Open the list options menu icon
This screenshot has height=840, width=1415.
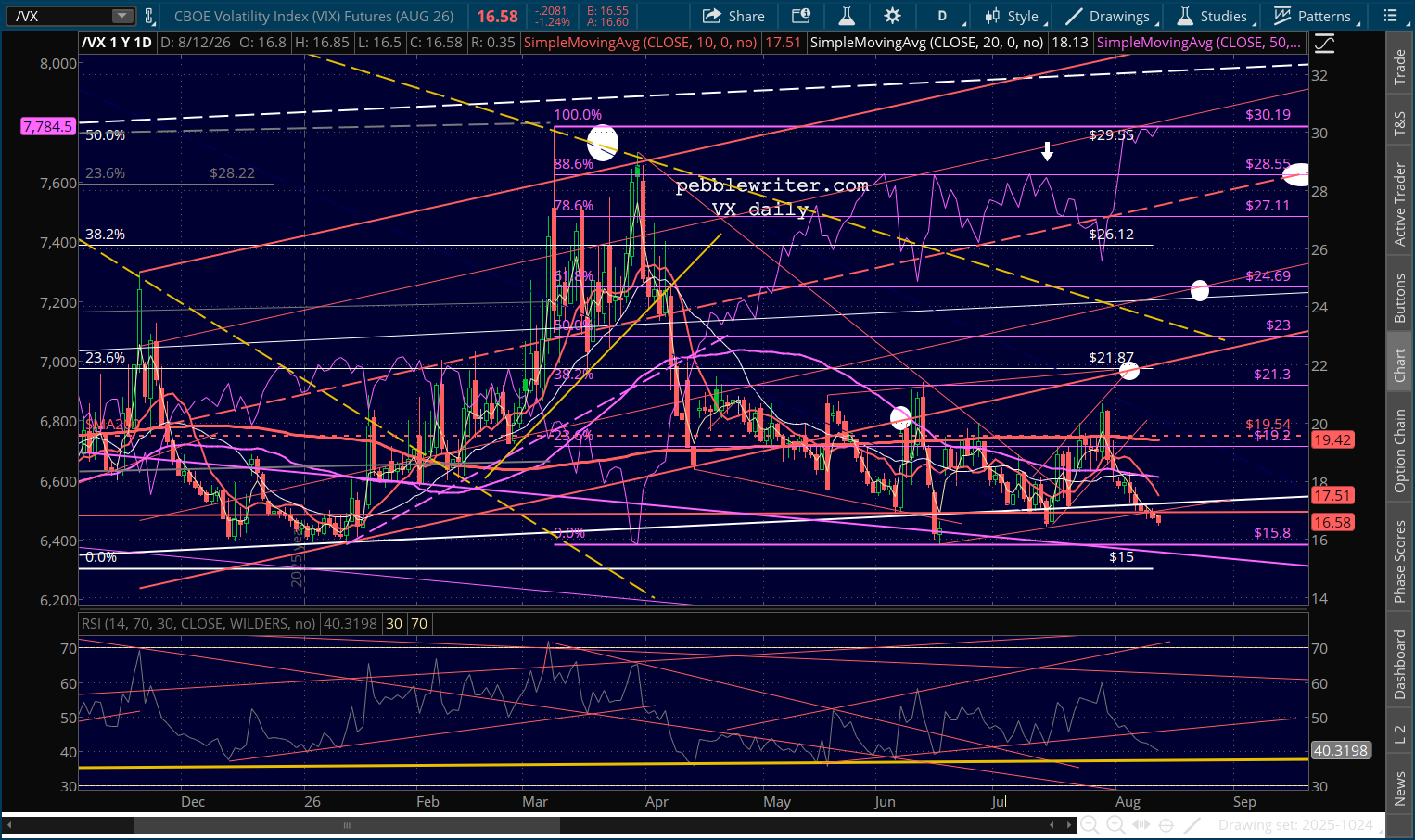click(x=1390, y=16)
